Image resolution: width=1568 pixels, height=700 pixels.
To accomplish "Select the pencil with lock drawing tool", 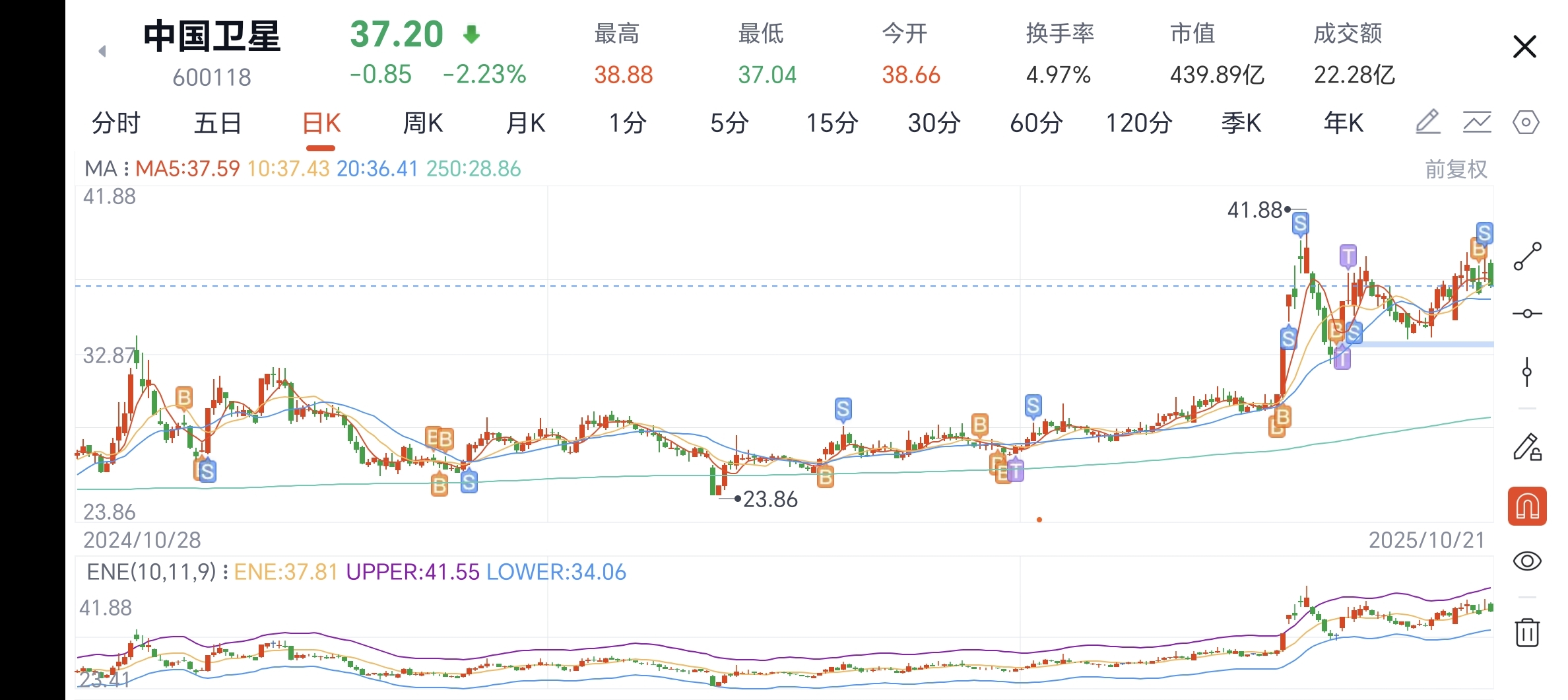I will 1527,446.
